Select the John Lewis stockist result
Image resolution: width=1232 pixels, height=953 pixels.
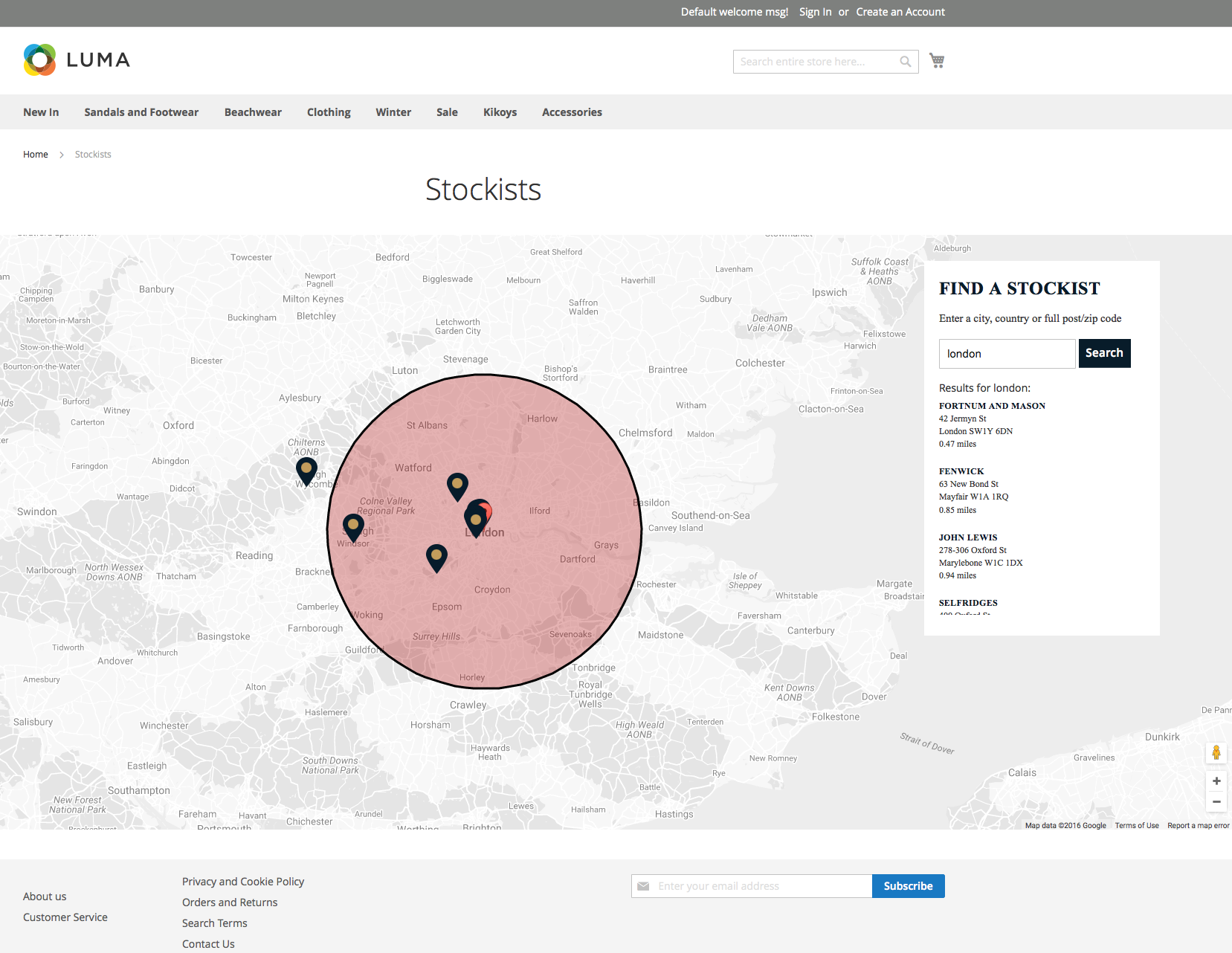coord(968,537)
